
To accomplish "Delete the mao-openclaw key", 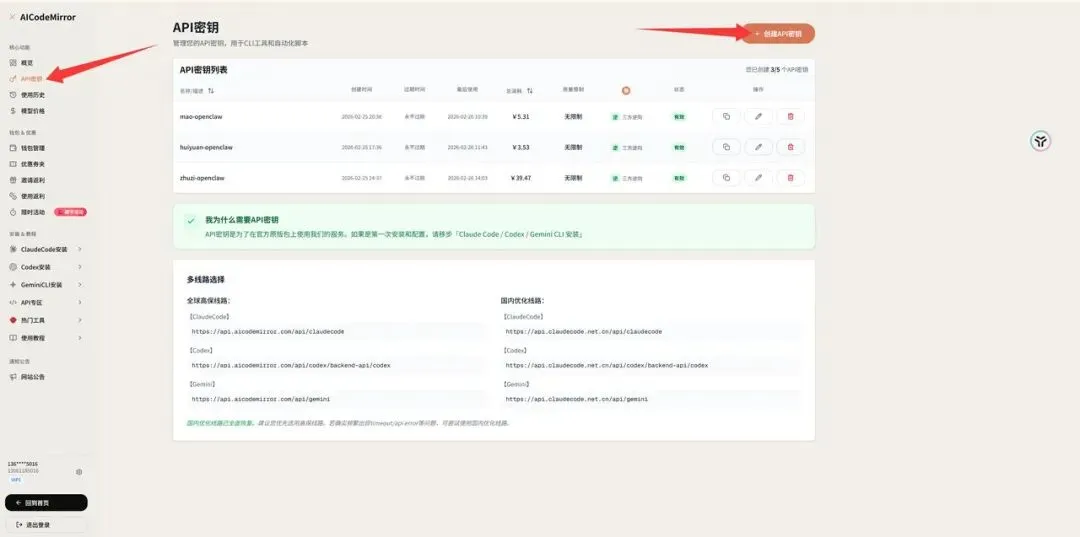I will tap(790, 116).
